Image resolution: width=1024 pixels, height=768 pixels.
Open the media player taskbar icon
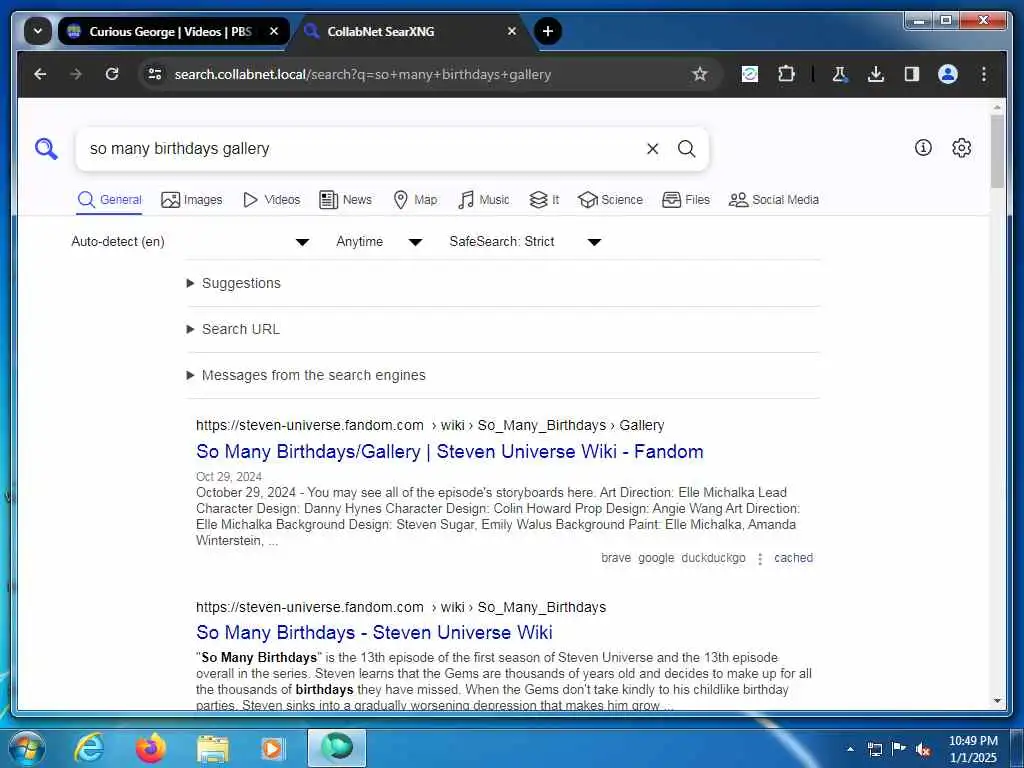(x=272, y=748)
